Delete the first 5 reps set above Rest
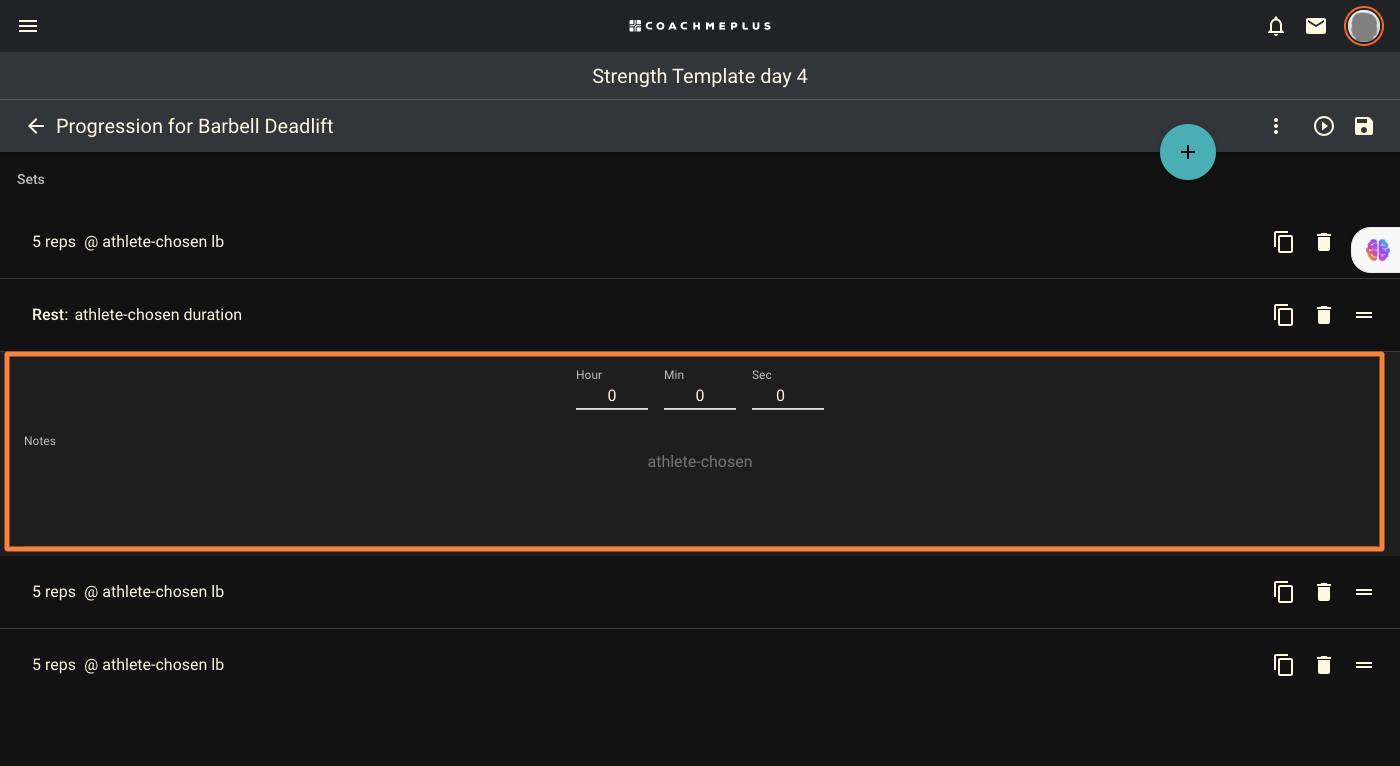 click(1324, 242)
